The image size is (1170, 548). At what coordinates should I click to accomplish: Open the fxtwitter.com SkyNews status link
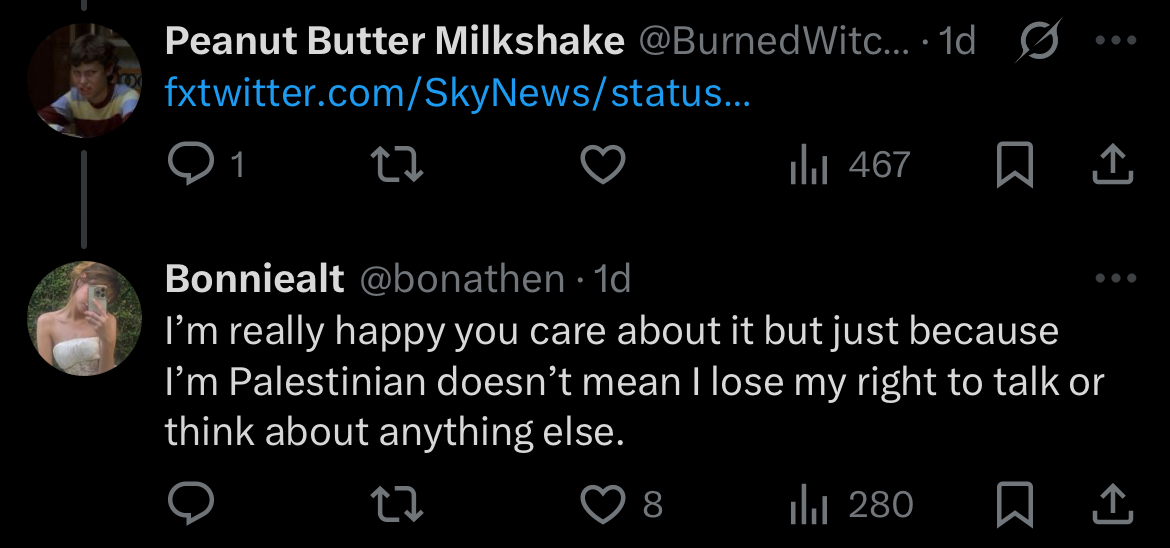coord(457,93)
